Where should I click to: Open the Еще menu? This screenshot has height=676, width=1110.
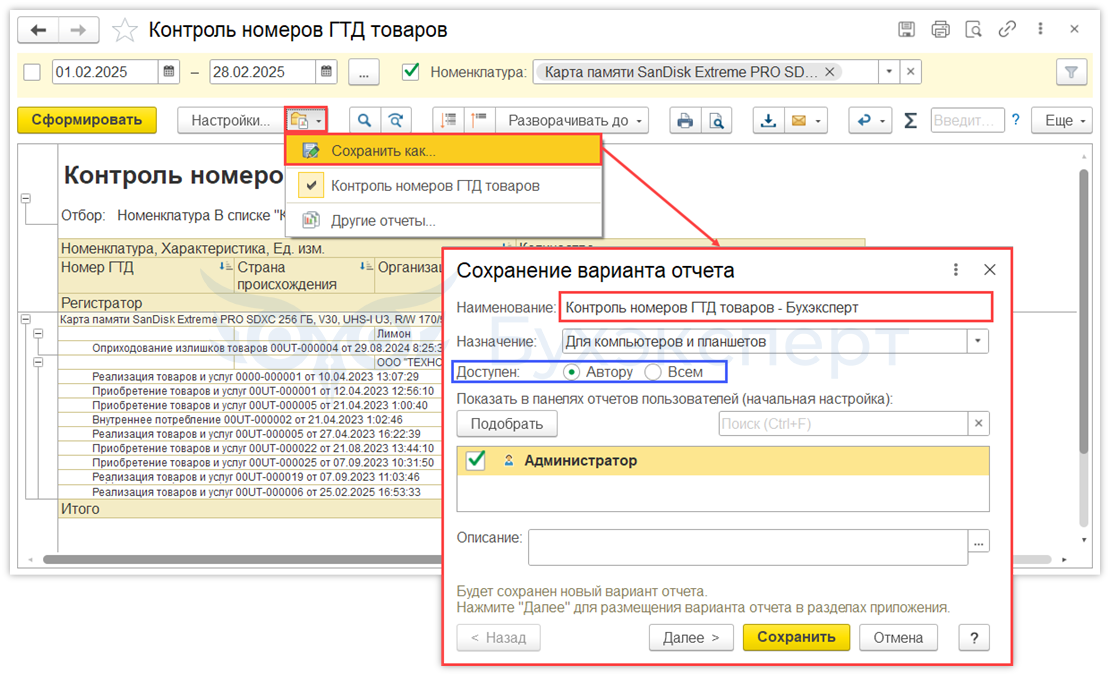click(1065, 121)
